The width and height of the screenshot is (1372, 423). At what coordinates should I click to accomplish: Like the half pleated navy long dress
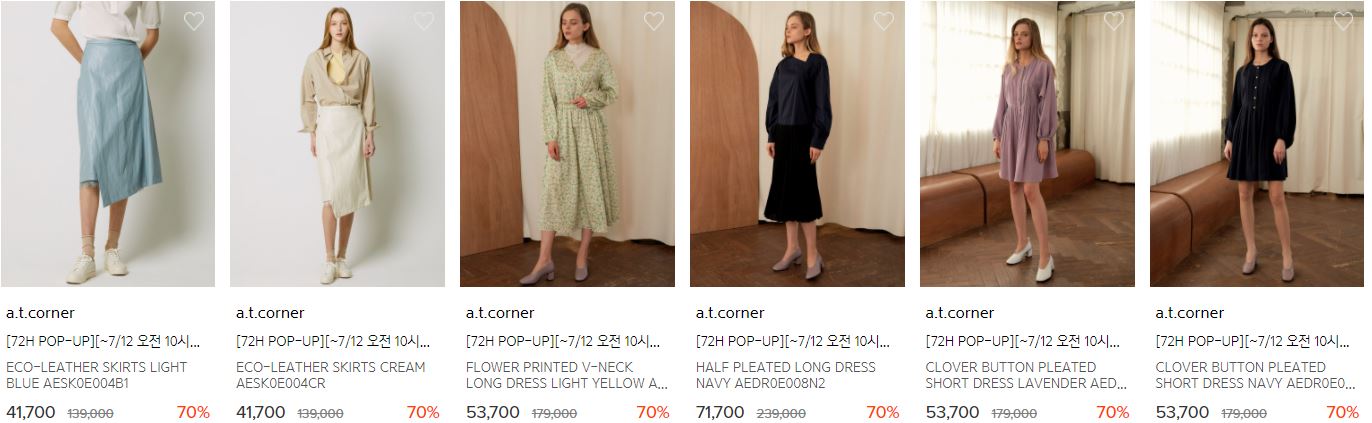point(884,21)
